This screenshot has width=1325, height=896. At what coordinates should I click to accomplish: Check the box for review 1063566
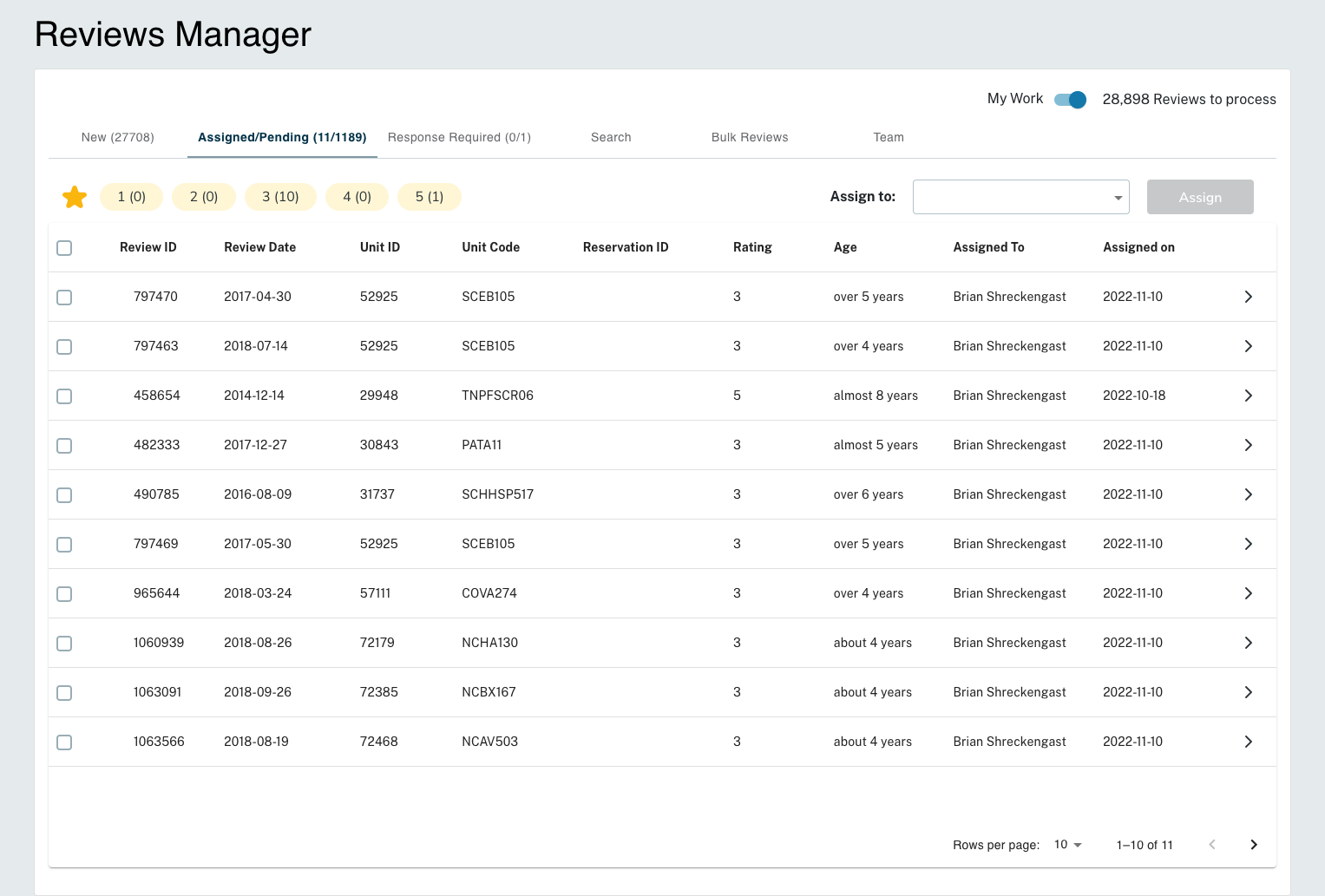pyautogui.click(x=64, y=742)
